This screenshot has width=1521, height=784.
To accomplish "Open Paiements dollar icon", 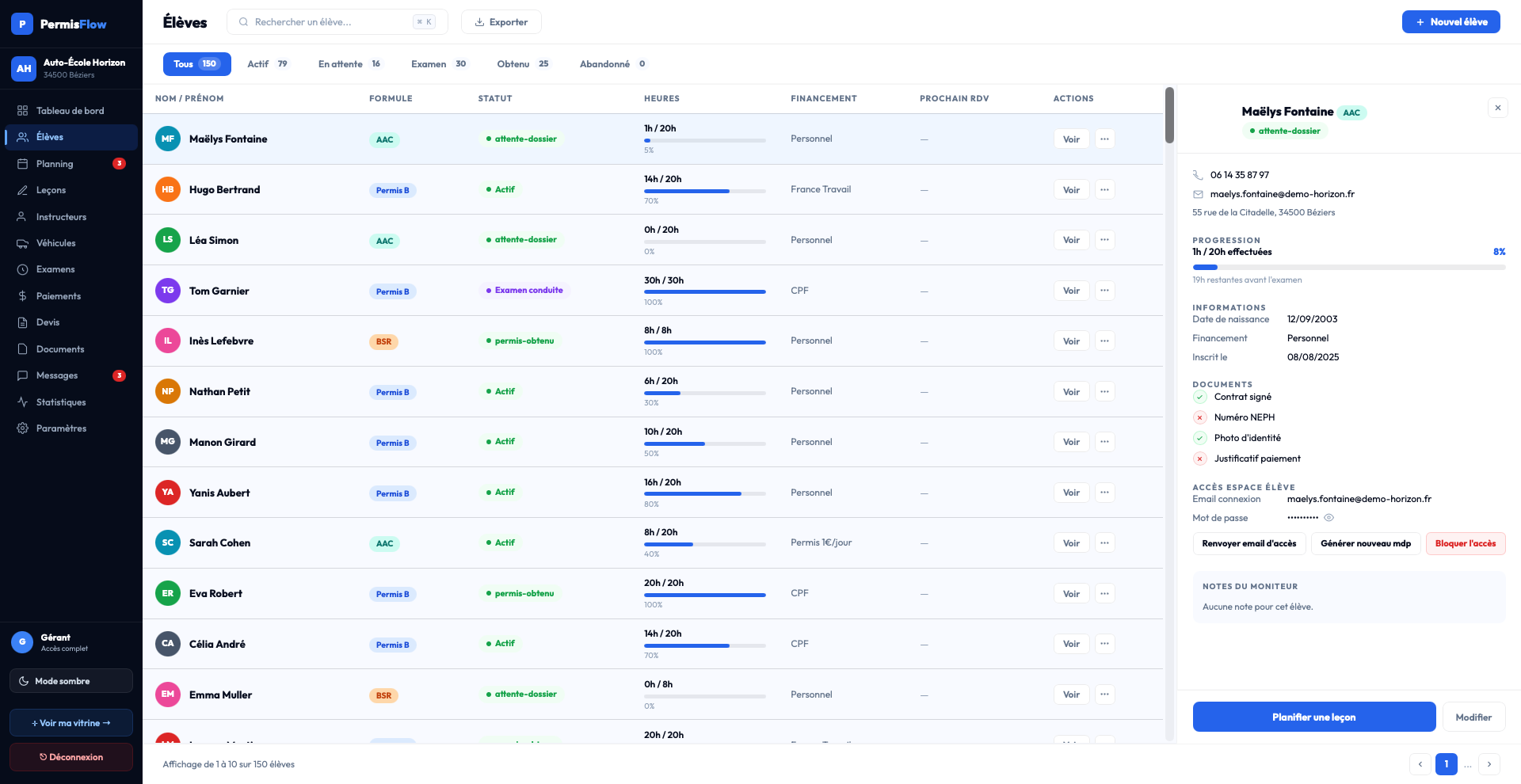I will point(22,296).
